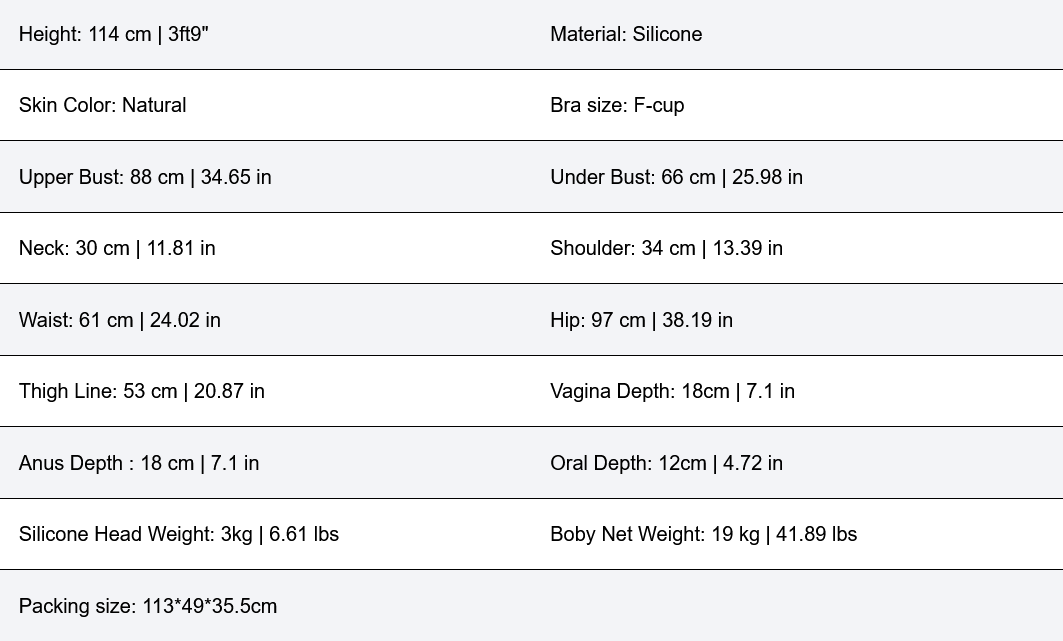The width and height of the screenshot is (1063, 641).
Task: Click the Skin Color: Natural row
Action: point(102,105)
